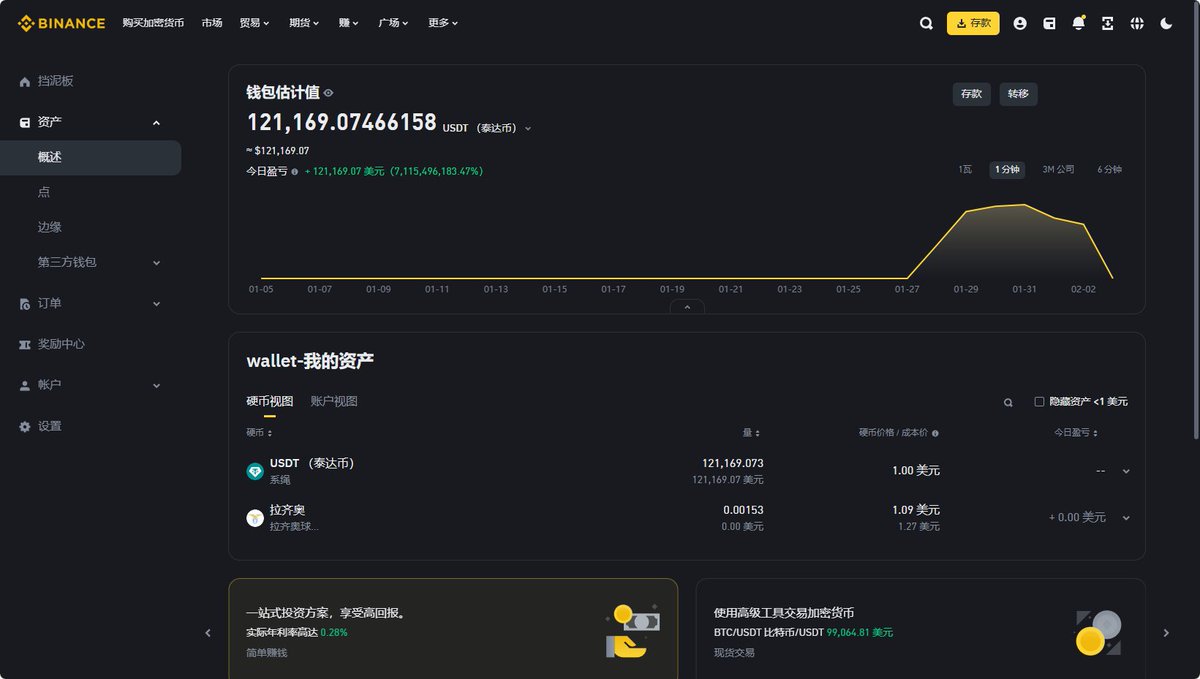Select 边缘 in the sidebar
Image resolution: width=1200 pixels, height=679 pixels.
click(50, 227)
